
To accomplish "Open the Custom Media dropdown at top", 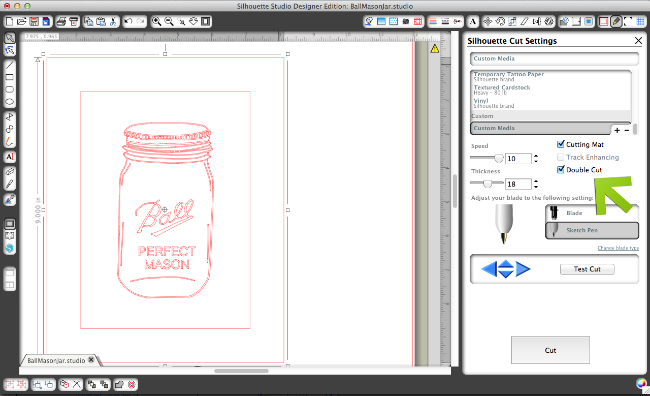I will (554, 58).
